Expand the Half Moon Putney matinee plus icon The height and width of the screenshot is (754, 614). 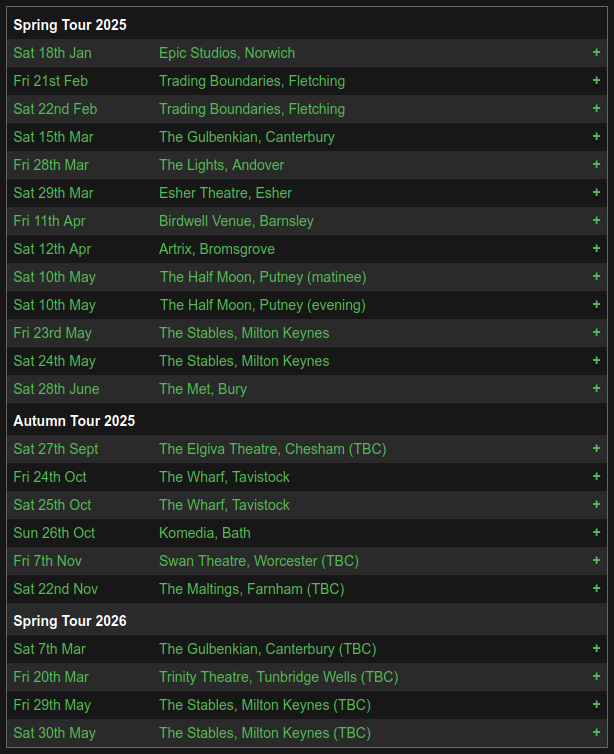[596, 276]
